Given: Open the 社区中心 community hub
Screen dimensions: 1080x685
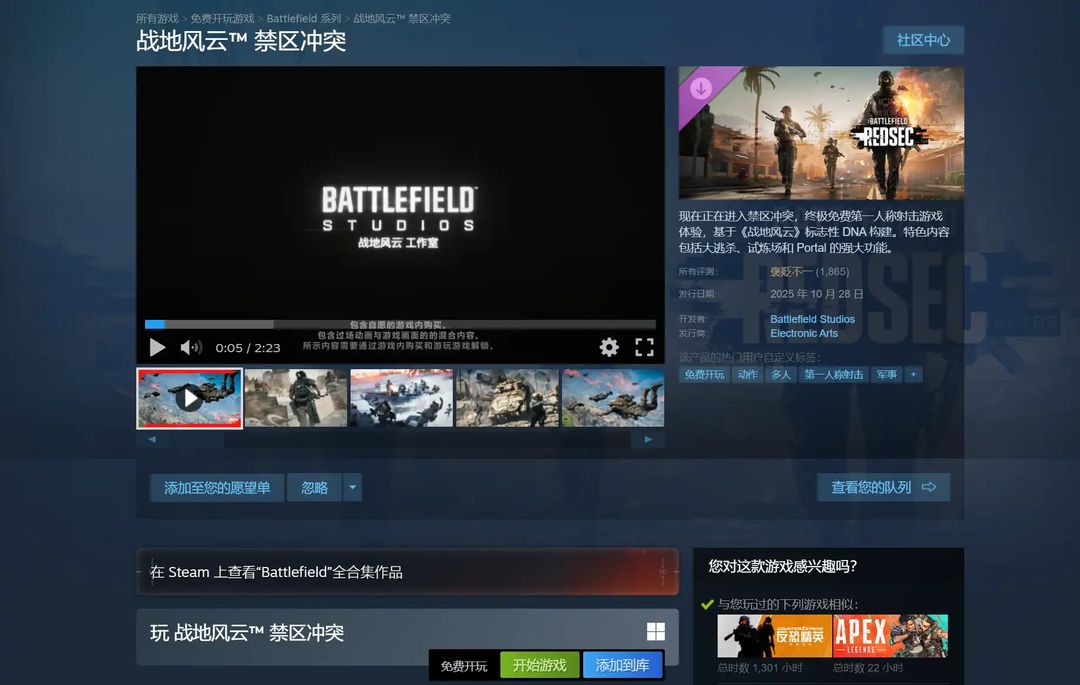Looking at the screenshot, I should (x=923, y=40).
